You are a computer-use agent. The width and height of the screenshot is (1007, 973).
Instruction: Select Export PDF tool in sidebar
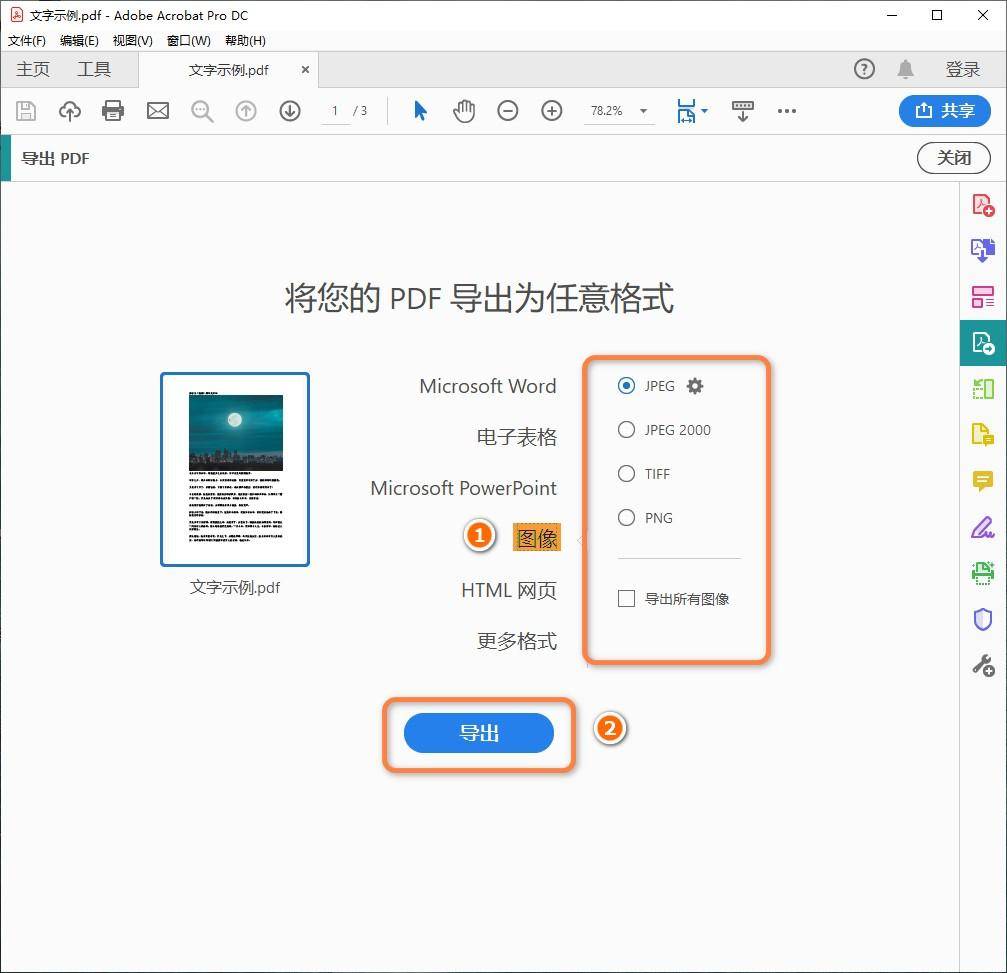[x=983, y=343]
